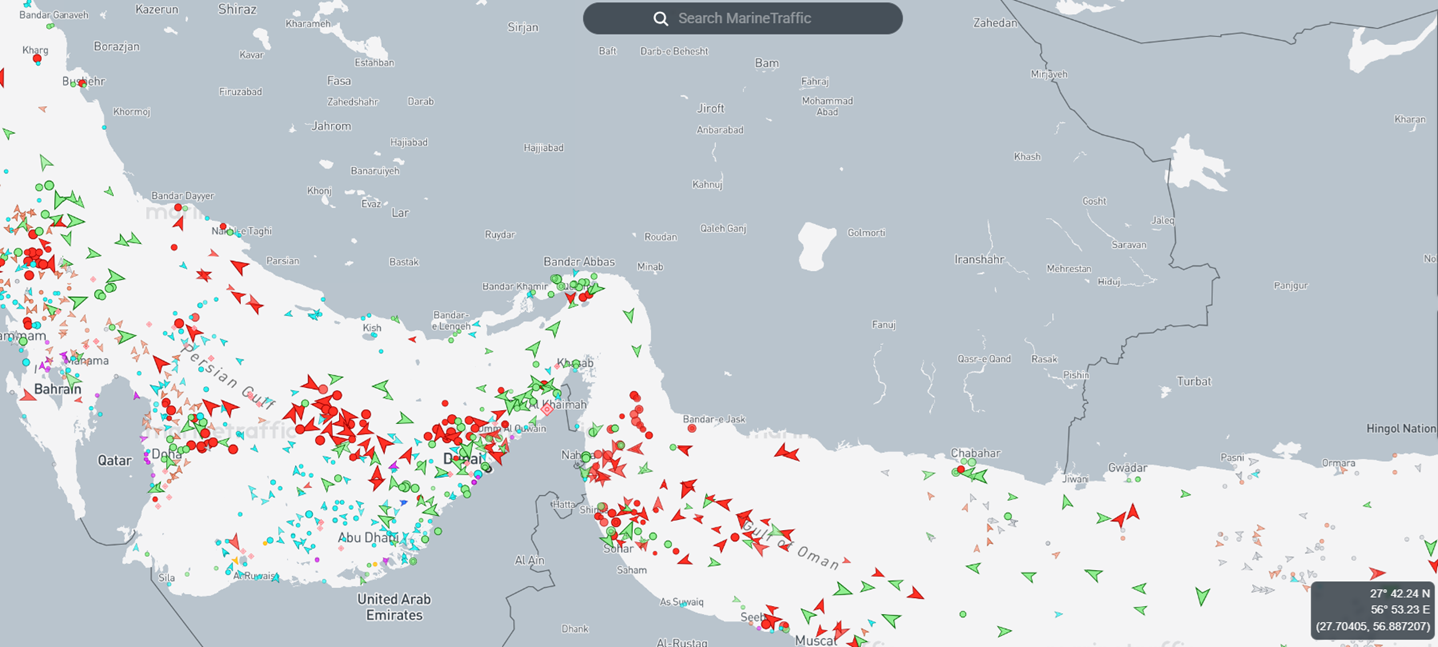Click the upward-pointing red vessel south of Gwadar
Viewport: 1438px width, 647px height.
1133,513
